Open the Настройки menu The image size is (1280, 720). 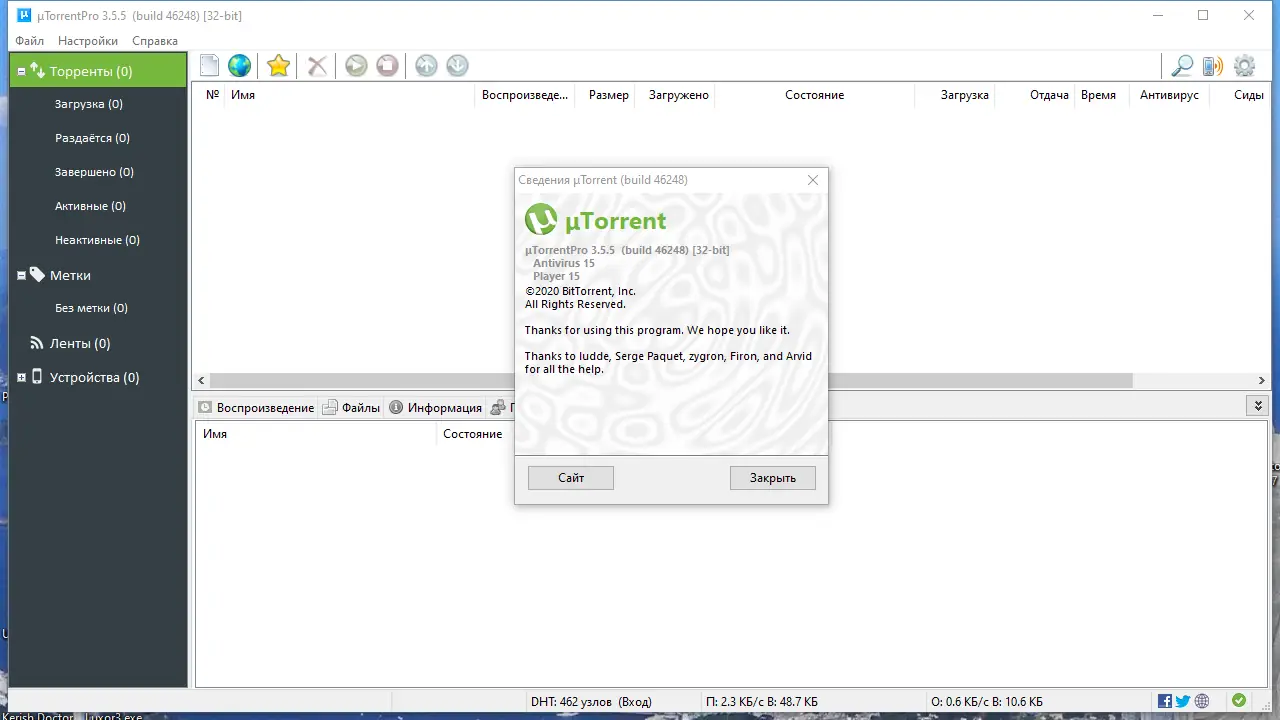[87, 41]
